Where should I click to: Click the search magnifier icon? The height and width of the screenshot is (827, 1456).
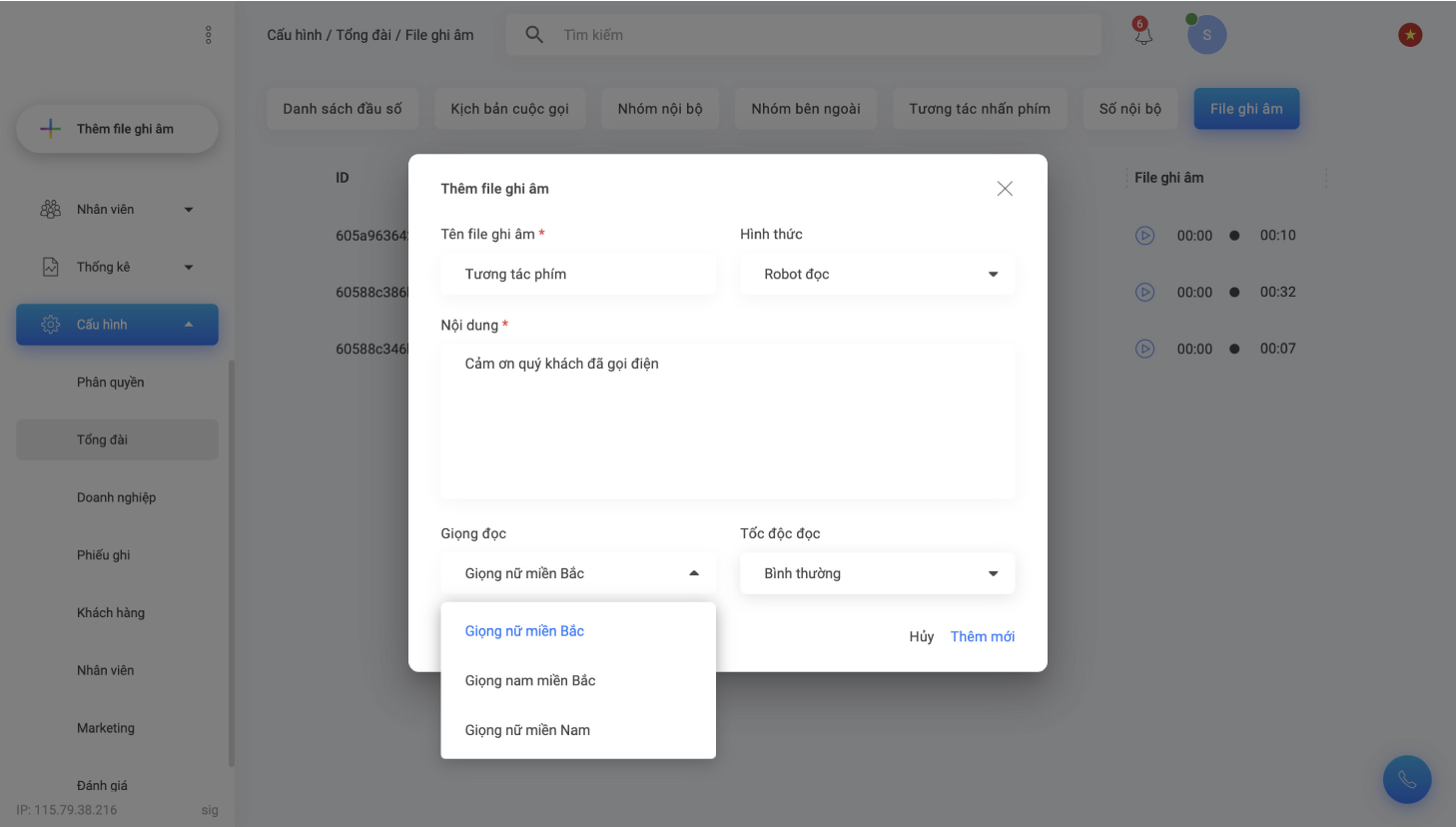coord(534,35)
